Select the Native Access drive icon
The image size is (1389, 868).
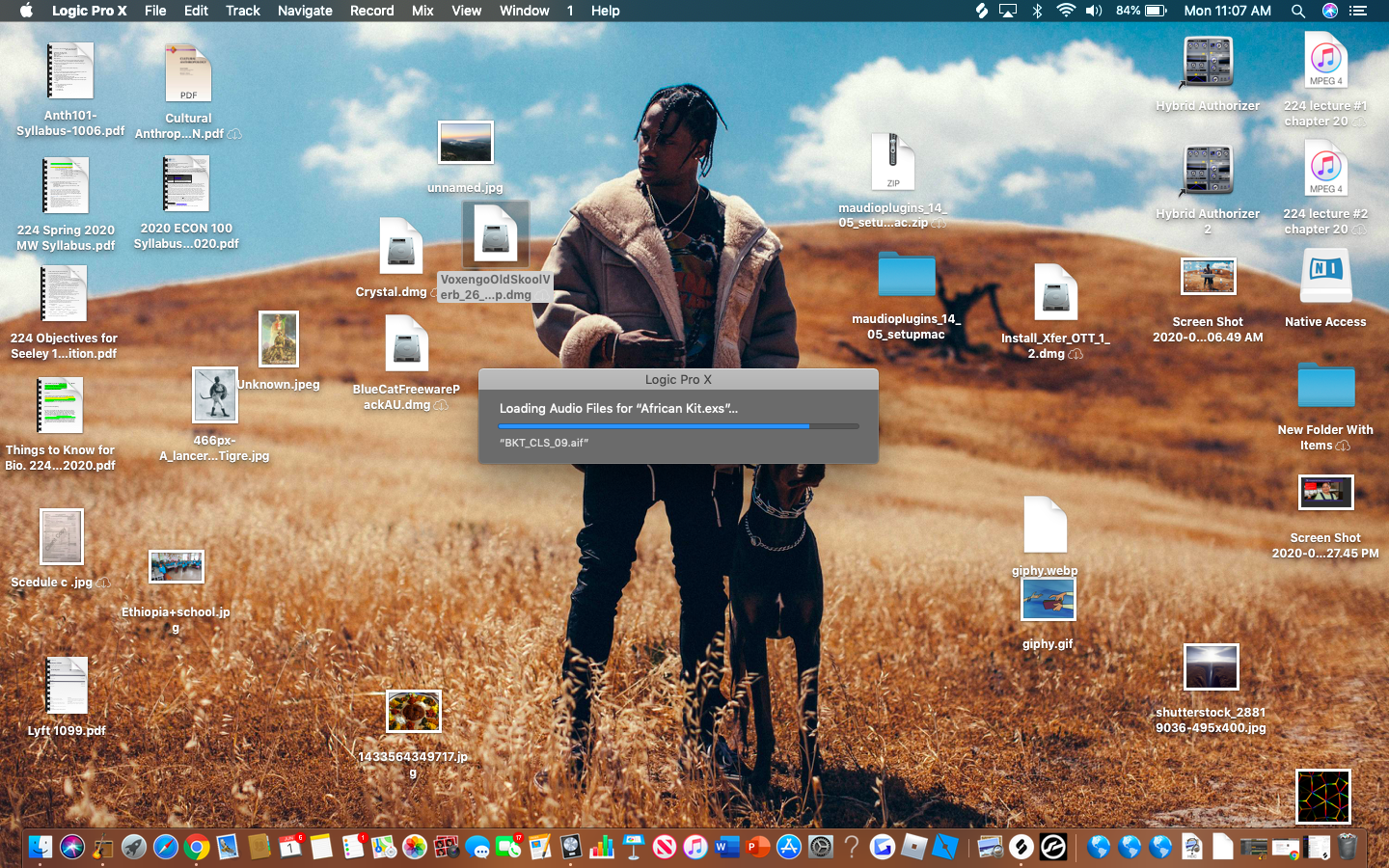pos(1325,277)
